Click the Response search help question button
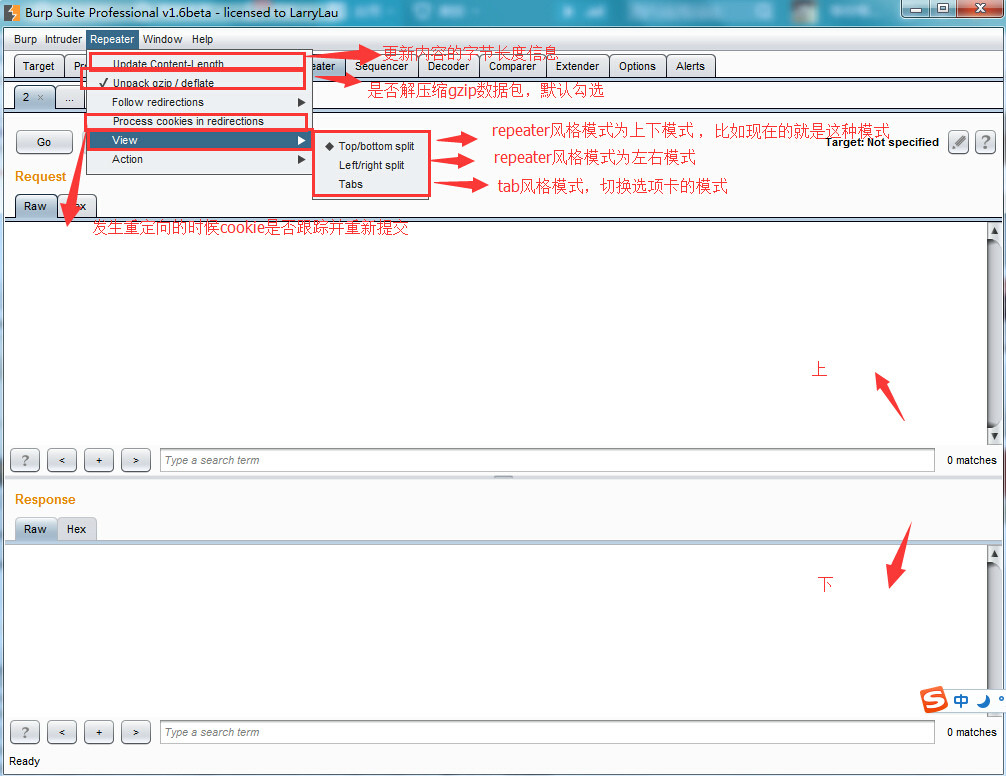Image resolution: width=1006 pixels, height=776 pixels. (x=25, y=732)
